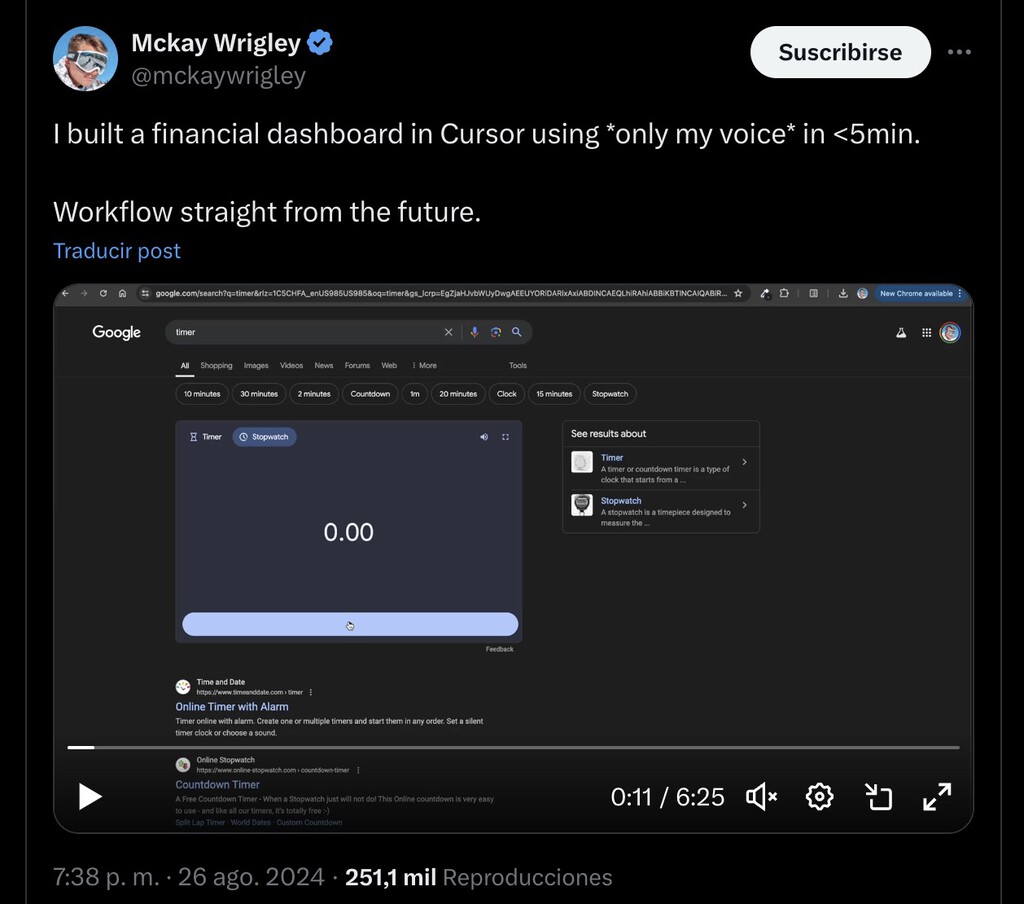Open Mckay Wrigley's profile avatar
Image resolution: width=1024 pixels, height=904 pixels.
(x=86, y=59)
